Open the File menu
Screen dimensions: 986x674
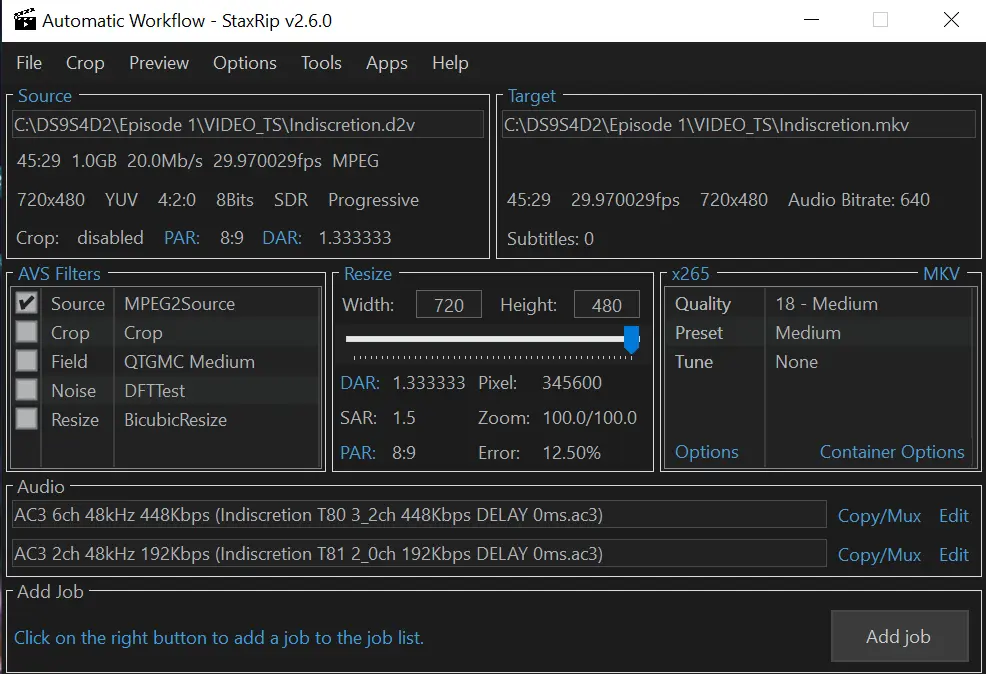pos(29,63)
